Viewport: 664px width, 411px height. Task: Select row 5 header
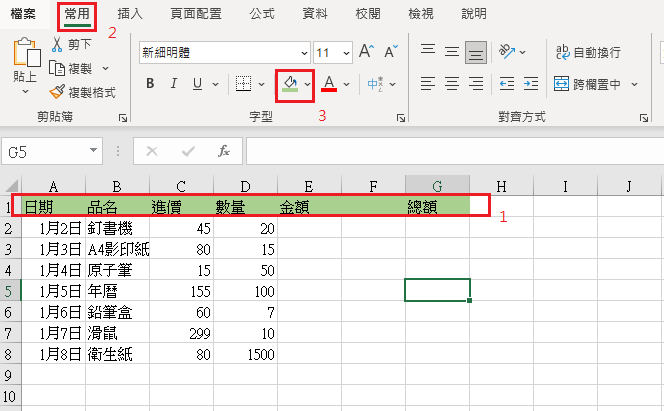point(10,291)
